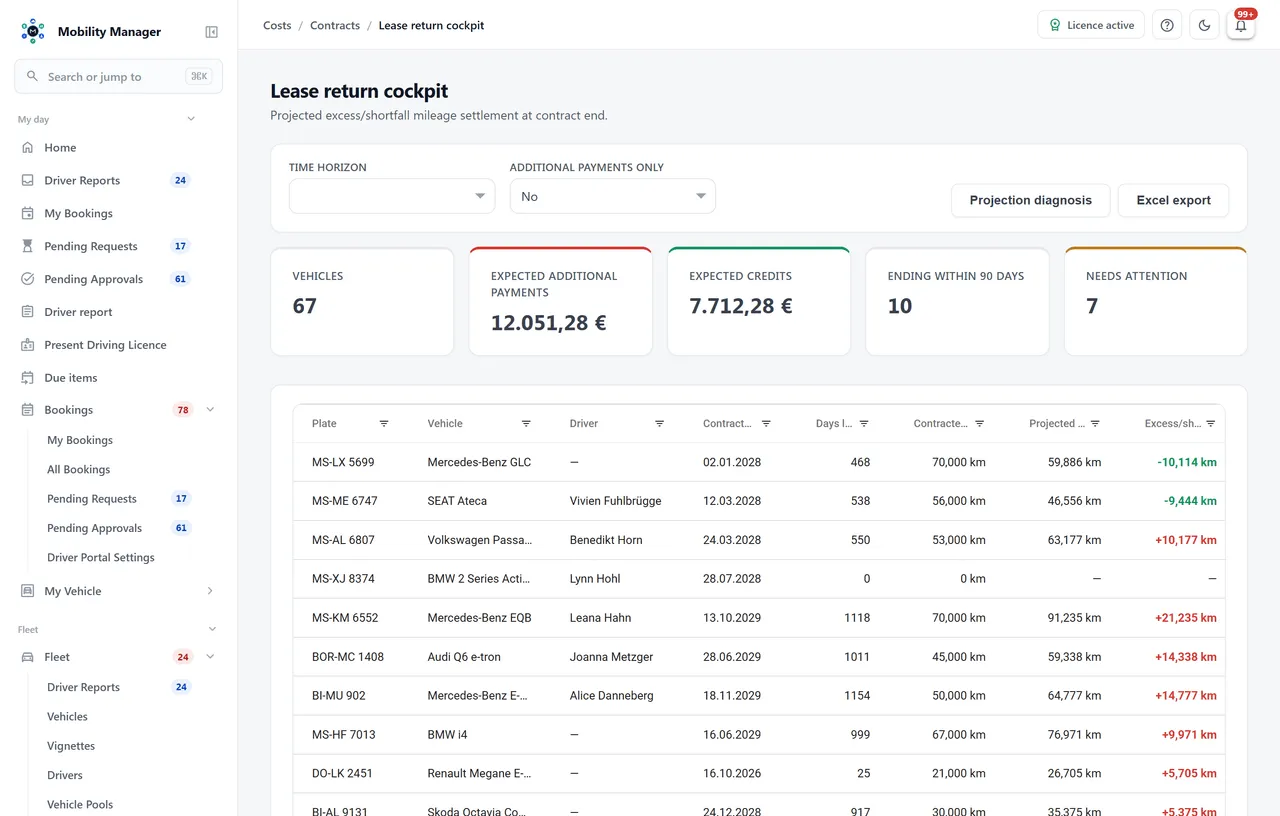
Task: Click the Due items calendar icon
Action: tap(27, 378)
